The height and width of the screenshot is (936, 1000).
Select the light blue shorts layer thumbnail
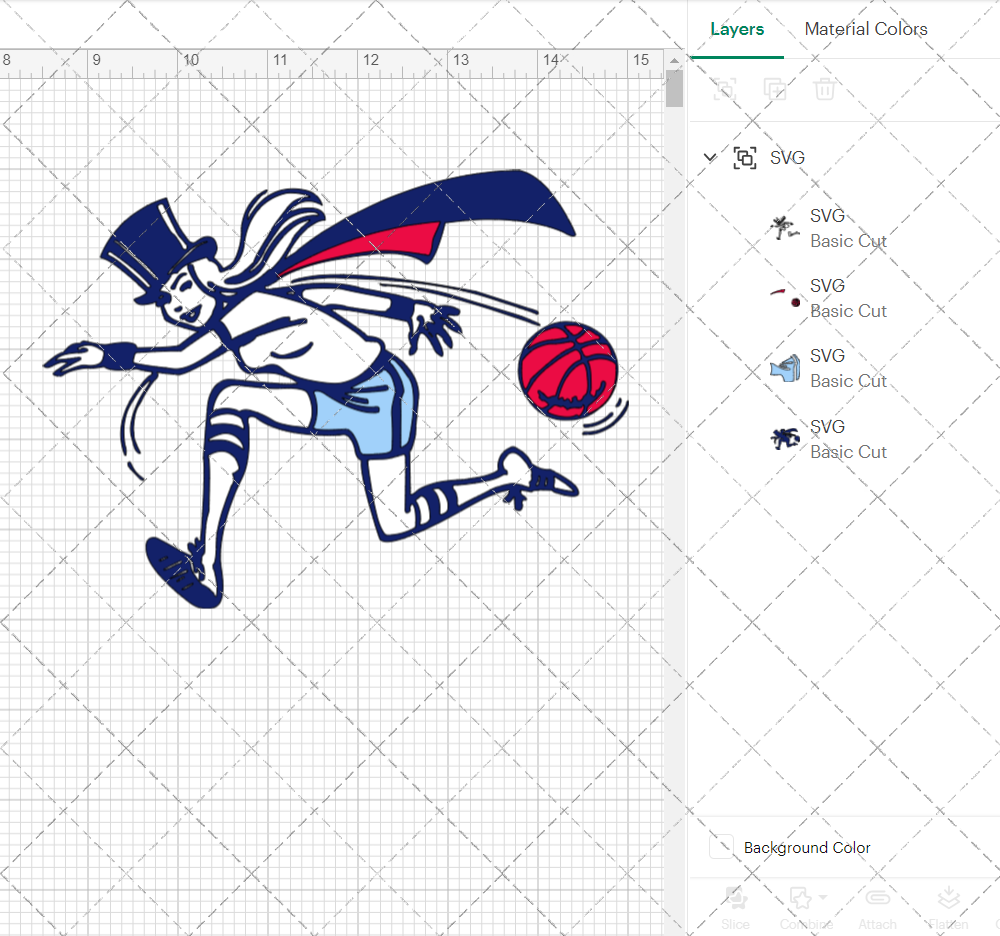(x=785, y=369)
